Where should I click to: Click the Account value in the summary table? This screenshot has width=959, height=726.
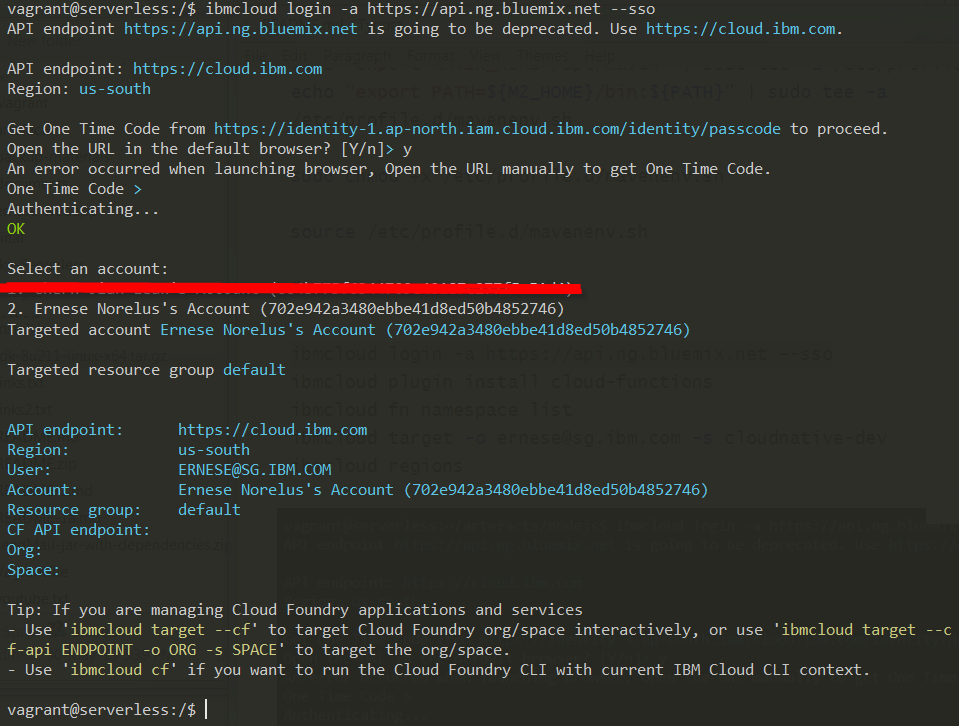click(443, 490)
